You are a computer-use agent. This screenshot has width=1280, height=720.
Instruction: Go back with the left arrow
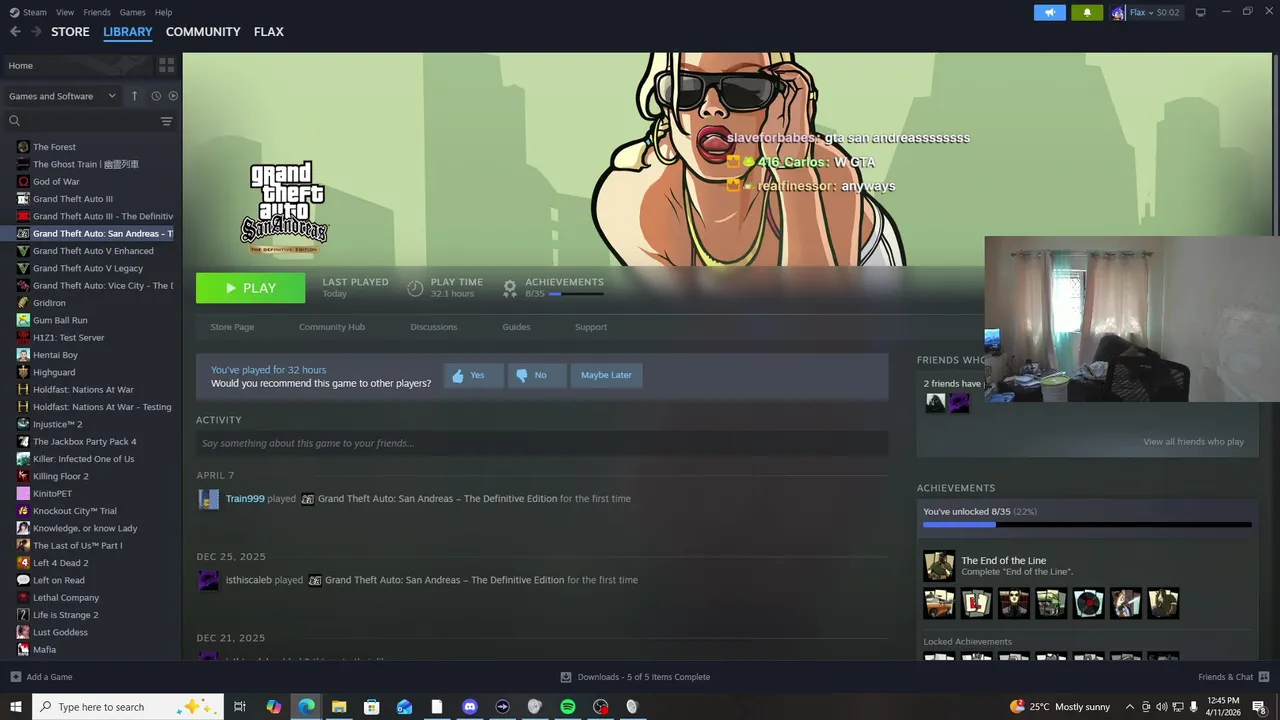coord(15,32)
